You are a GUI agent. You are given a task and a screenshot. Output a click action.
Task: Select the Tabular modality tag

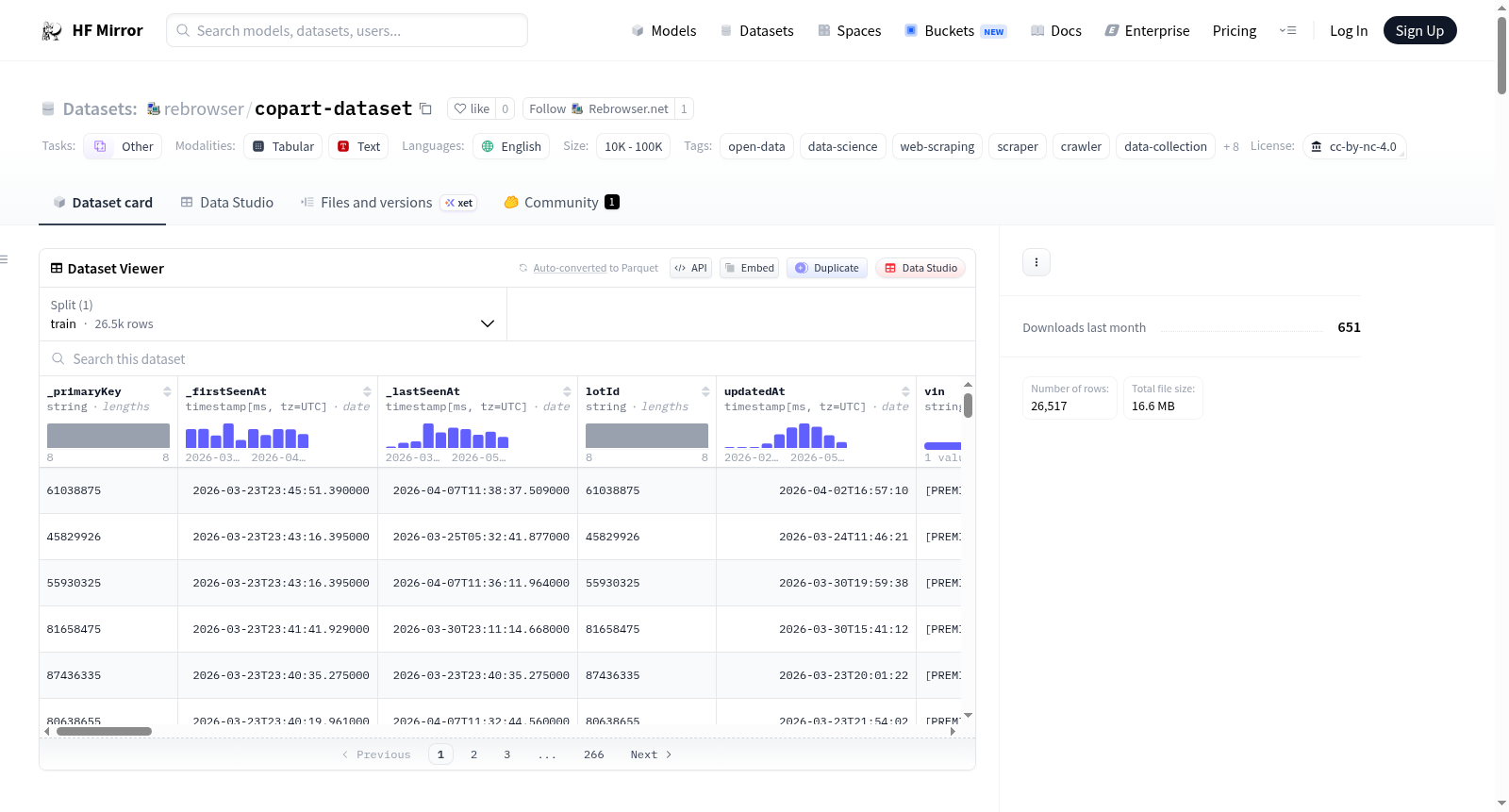283,146
